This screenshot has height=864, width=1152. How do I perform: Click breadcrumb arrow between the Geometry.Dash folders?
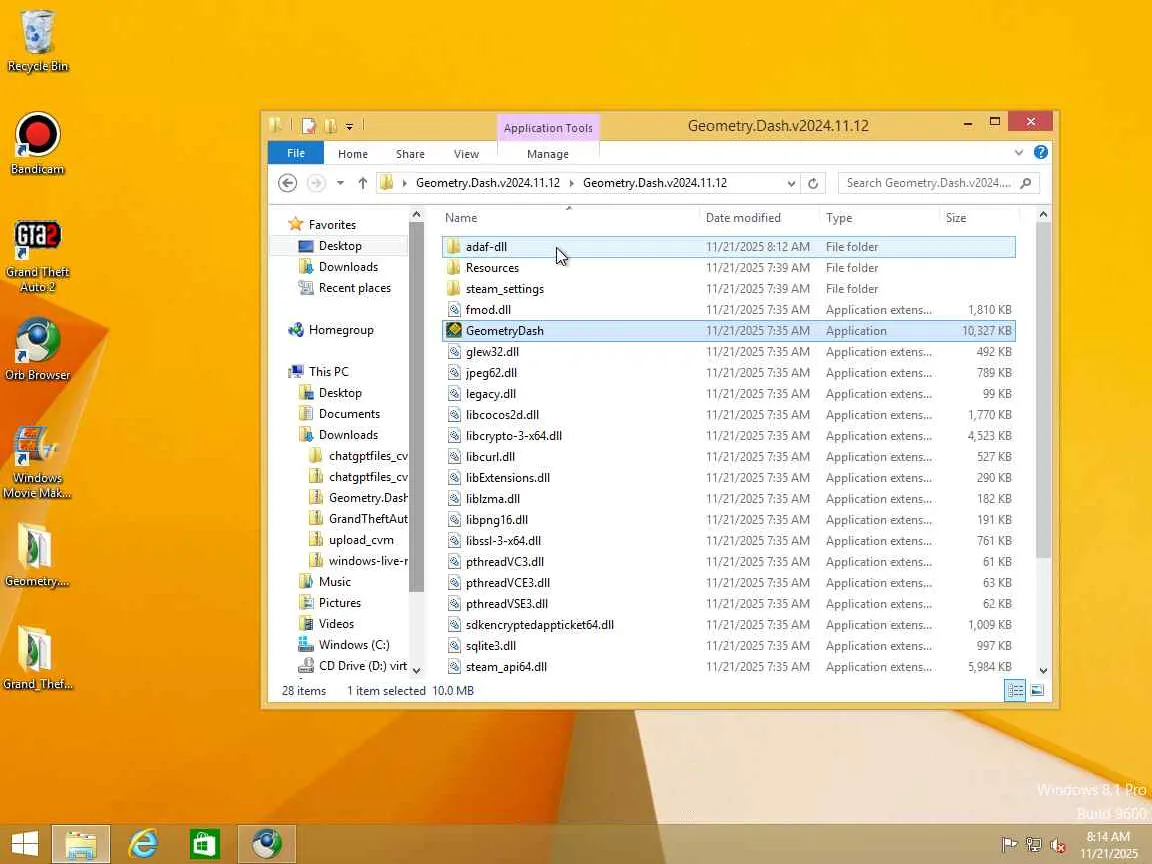click(x=571, y=183)
